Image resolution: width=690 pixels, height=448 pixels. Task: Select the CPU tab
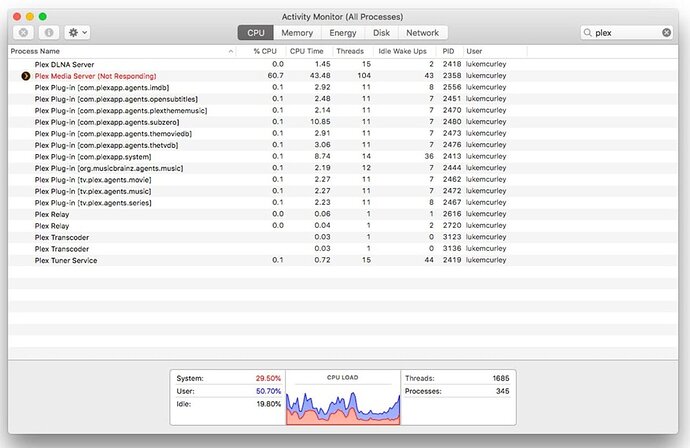256,33
